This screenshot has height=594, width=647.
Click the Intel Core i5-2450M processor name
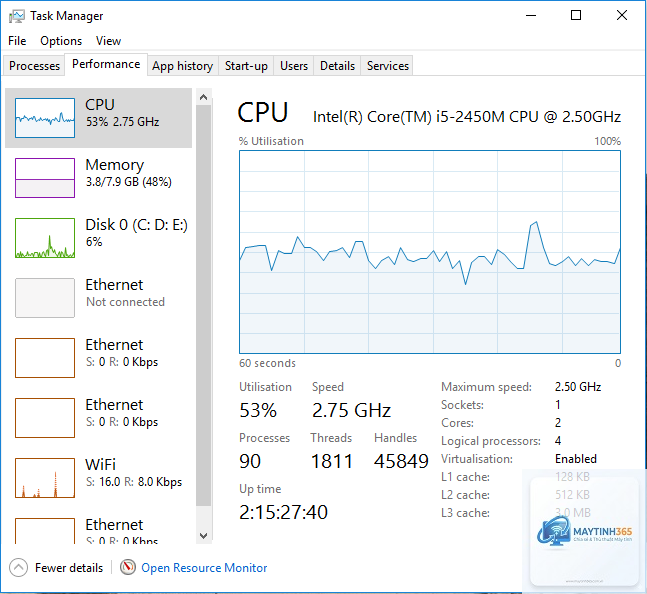pyautogui.click(x=467, y=117)
